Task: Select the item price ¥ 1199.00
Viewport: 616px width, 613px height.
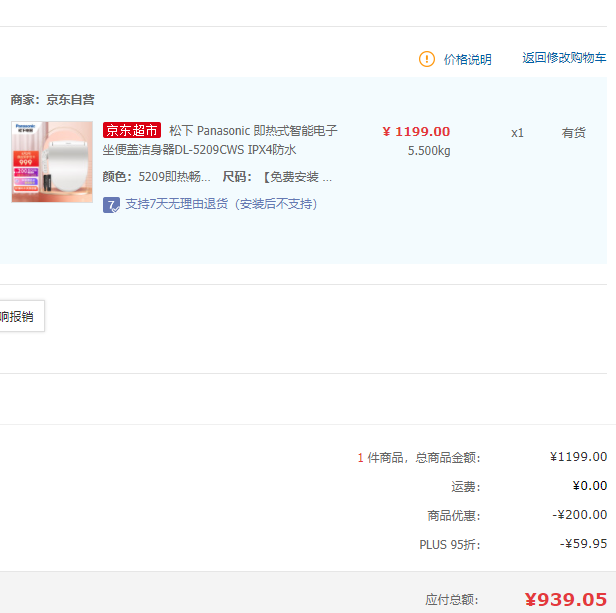Action: pos(416,132)
